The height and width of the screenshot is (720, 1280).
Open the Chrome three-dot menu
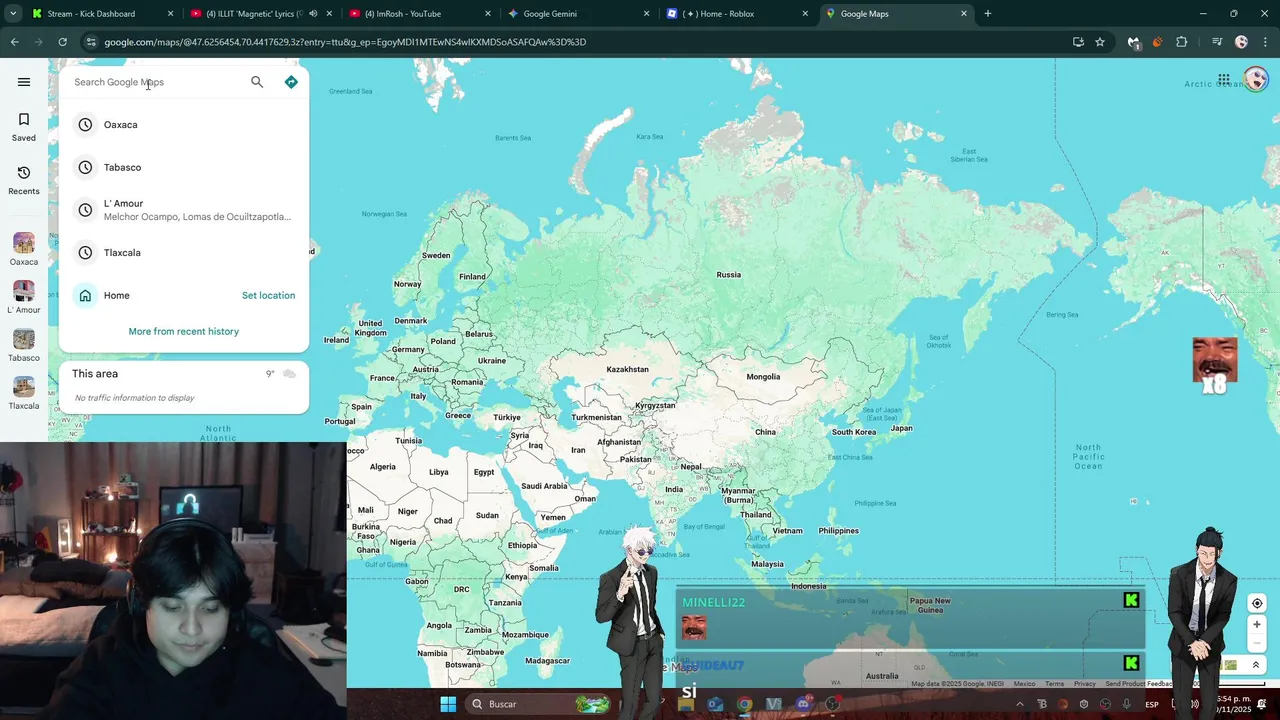[x=1265, y=42]
